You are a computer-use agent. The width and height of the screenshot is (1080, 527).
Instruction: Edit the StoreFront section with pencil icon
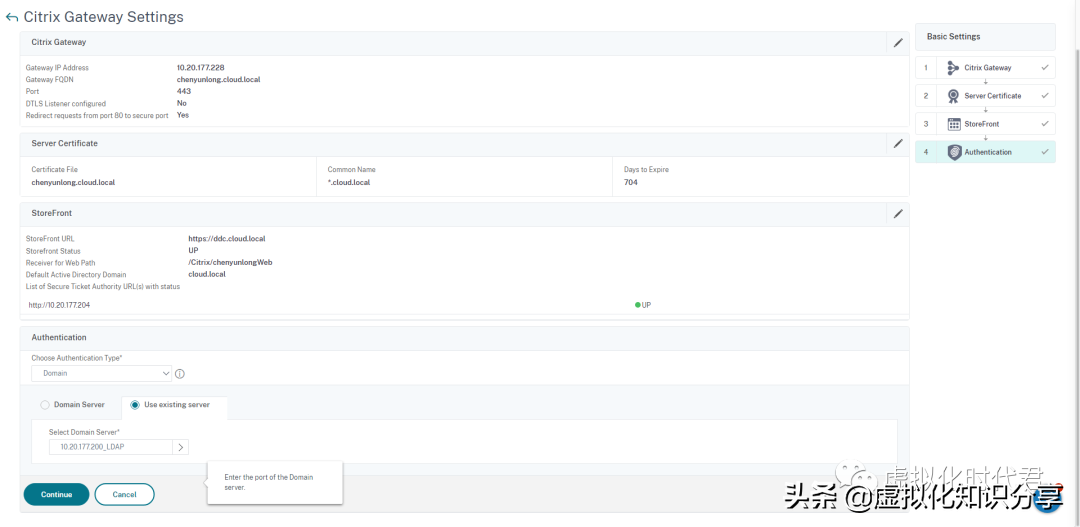[897, 214]
